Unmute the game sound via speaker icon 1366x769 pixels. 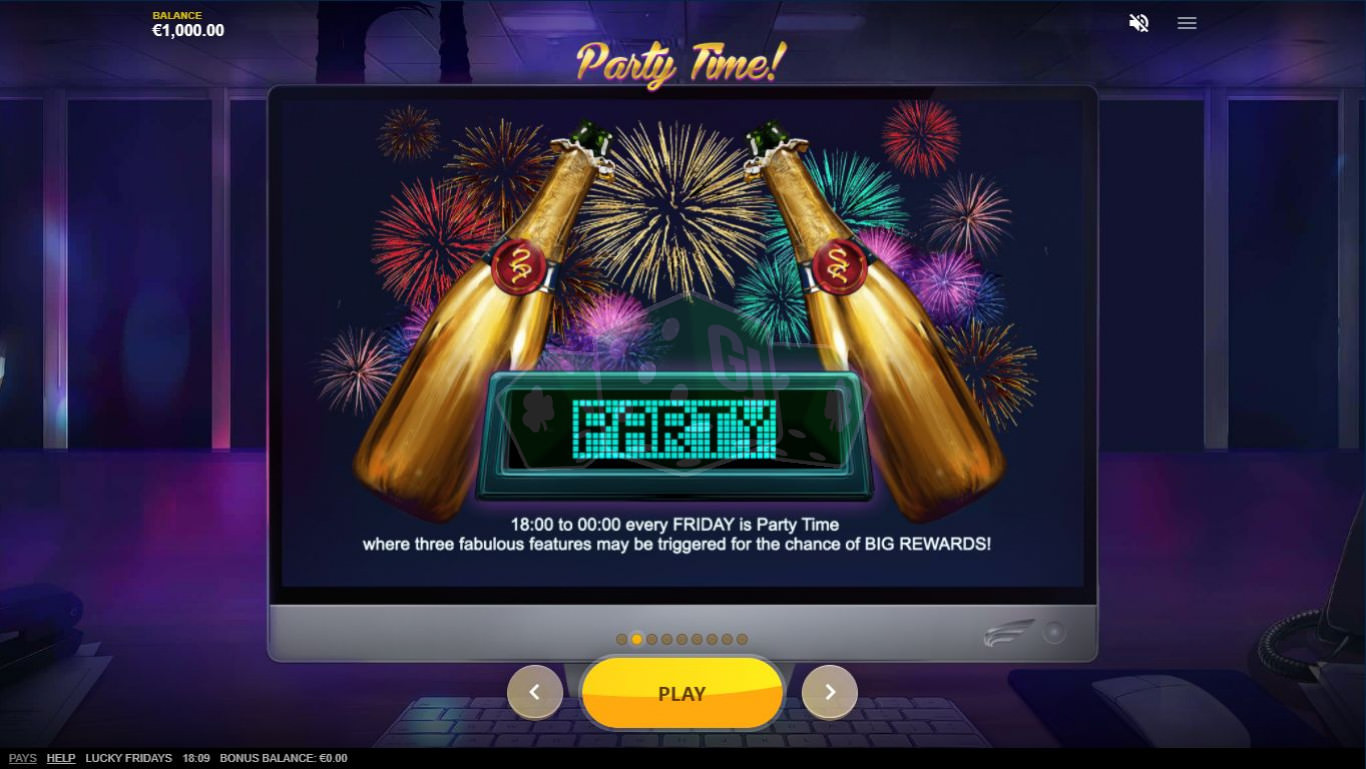(x=1139, y=23)
